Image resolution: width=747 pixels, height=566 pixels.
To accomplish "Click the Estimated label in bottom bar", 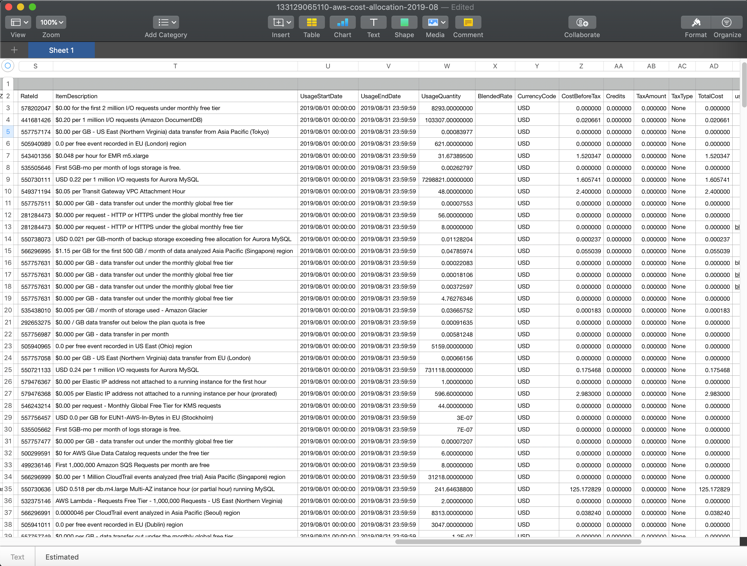I will point(62,557).
